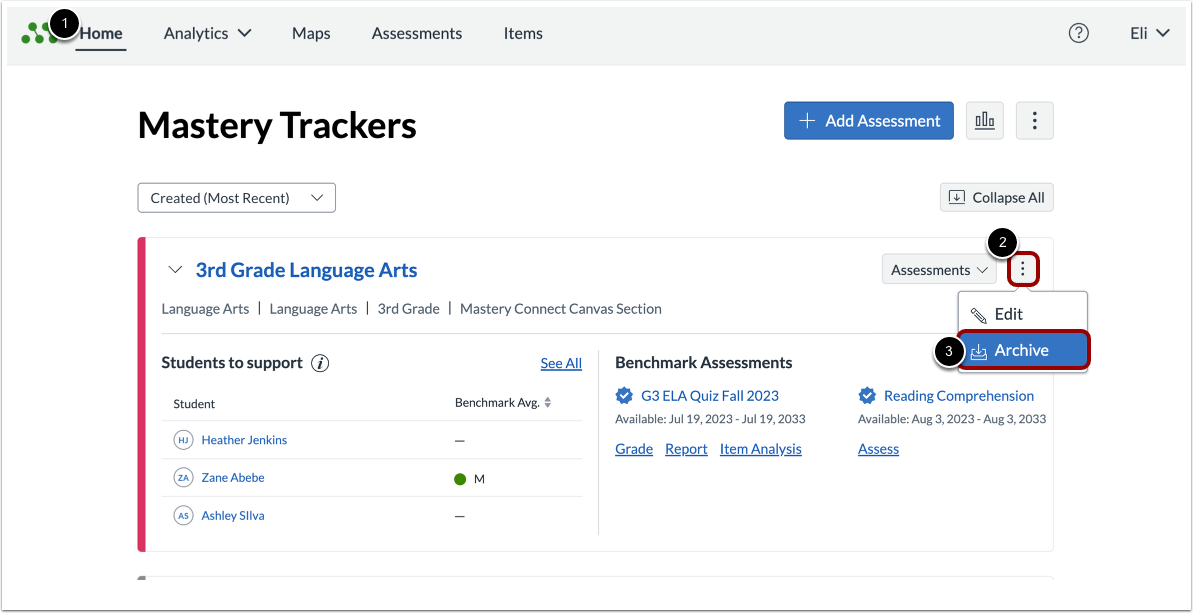Collapse the 3rd Grade Language Arts tracker
Screen dimensions: 1193x613
coord(175,269)
